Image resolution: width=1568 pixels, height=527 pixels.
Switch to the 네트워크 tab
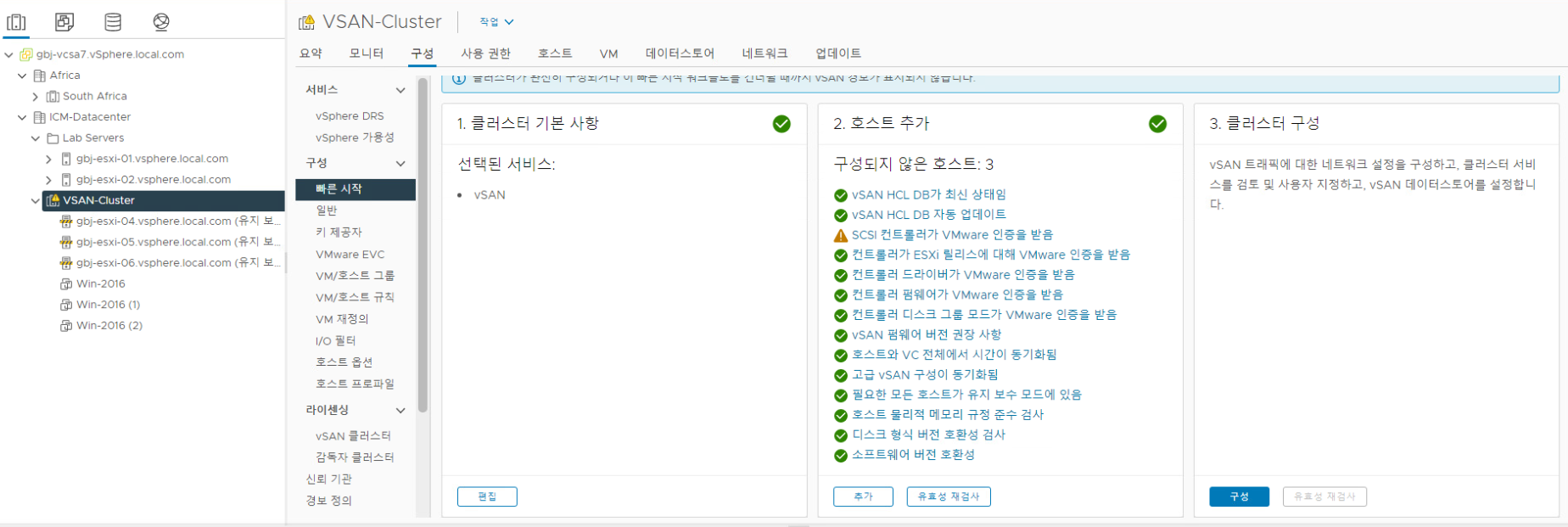click(764, 53)
